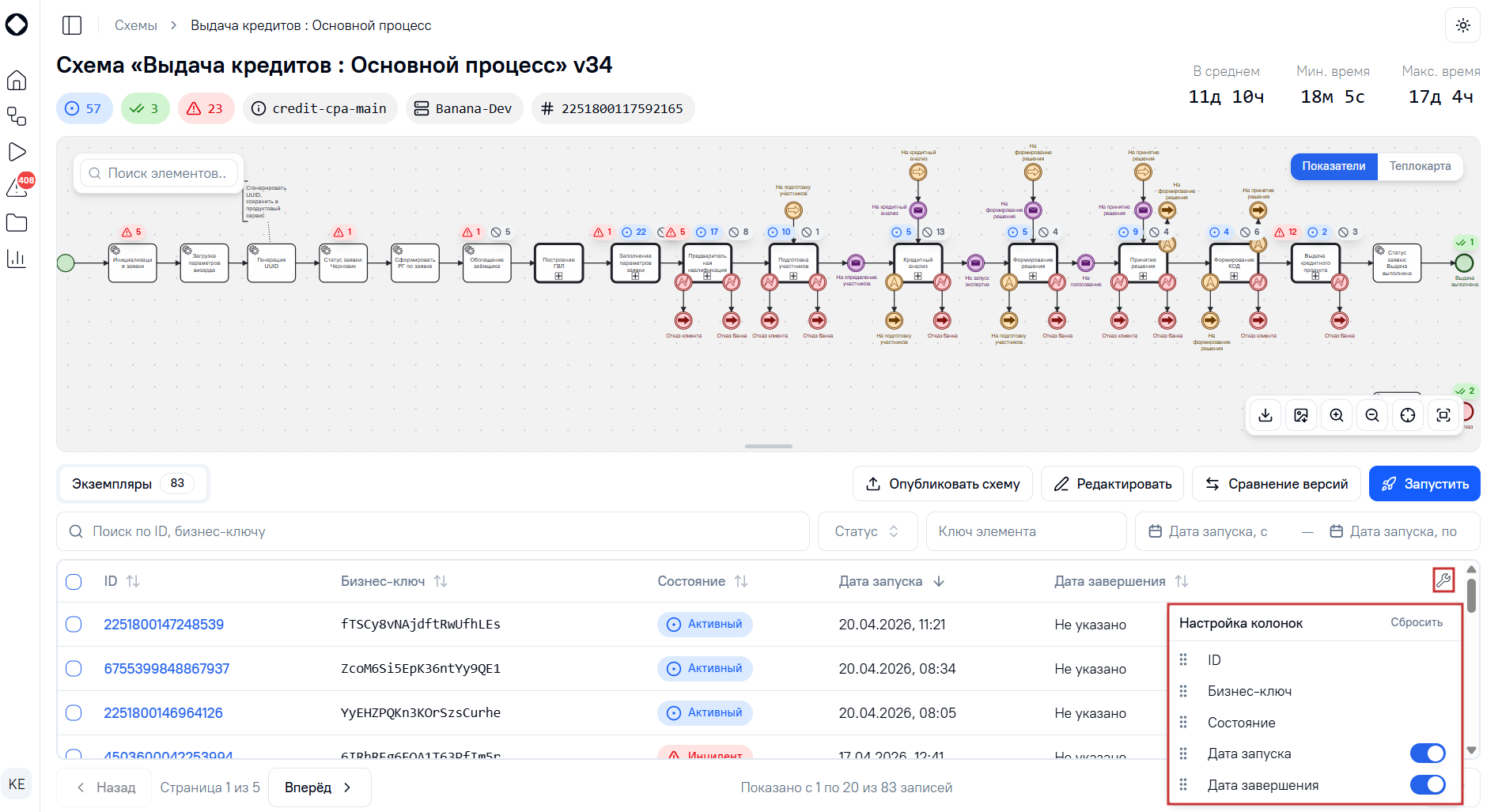Open fullscreen diagram view icon

click(x=1443, y=415)
